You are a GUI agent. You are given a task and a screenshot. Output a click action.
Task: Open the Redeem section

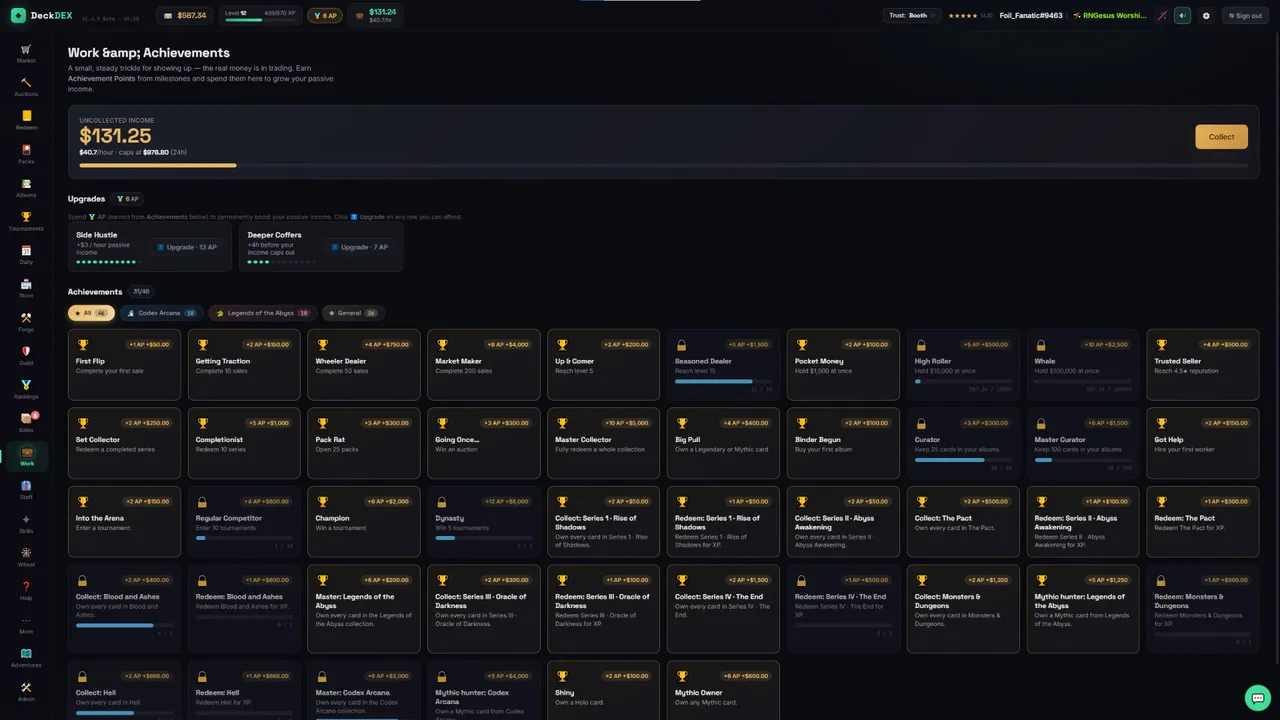pyautogui.click(x=26, y=120)
